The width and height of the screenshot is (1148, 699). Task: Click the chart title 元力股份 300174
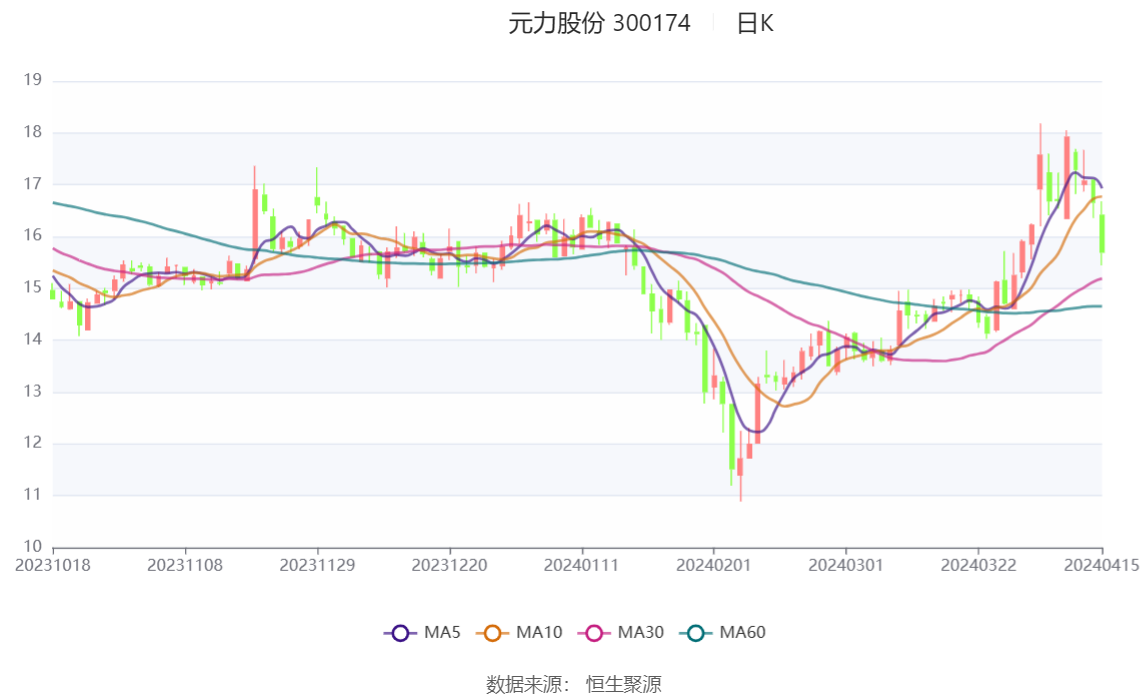tap(600, 23)
